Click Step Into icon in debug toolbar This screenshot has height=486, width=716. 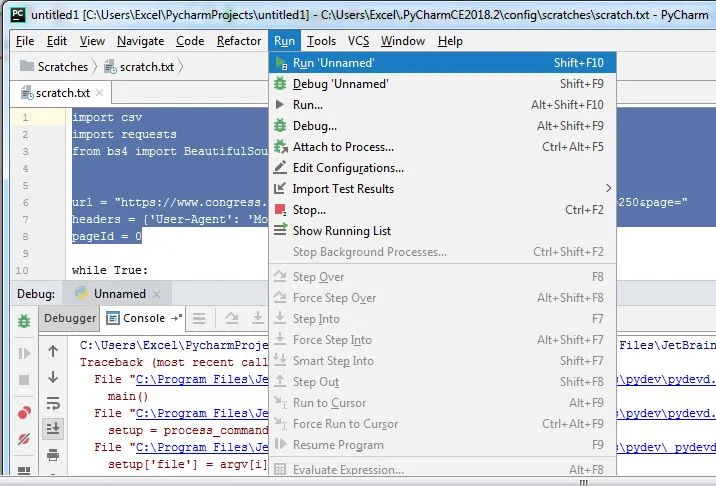[x=258, y=318]
